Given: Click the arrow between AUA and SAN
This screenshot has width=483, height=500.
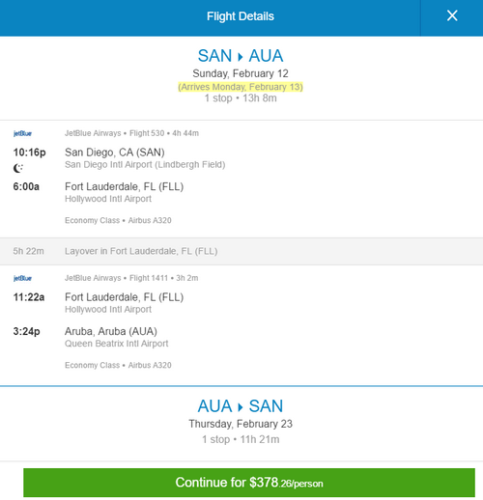Looking at the screenshot, I should pyautogui.click(x=240, y=407).
